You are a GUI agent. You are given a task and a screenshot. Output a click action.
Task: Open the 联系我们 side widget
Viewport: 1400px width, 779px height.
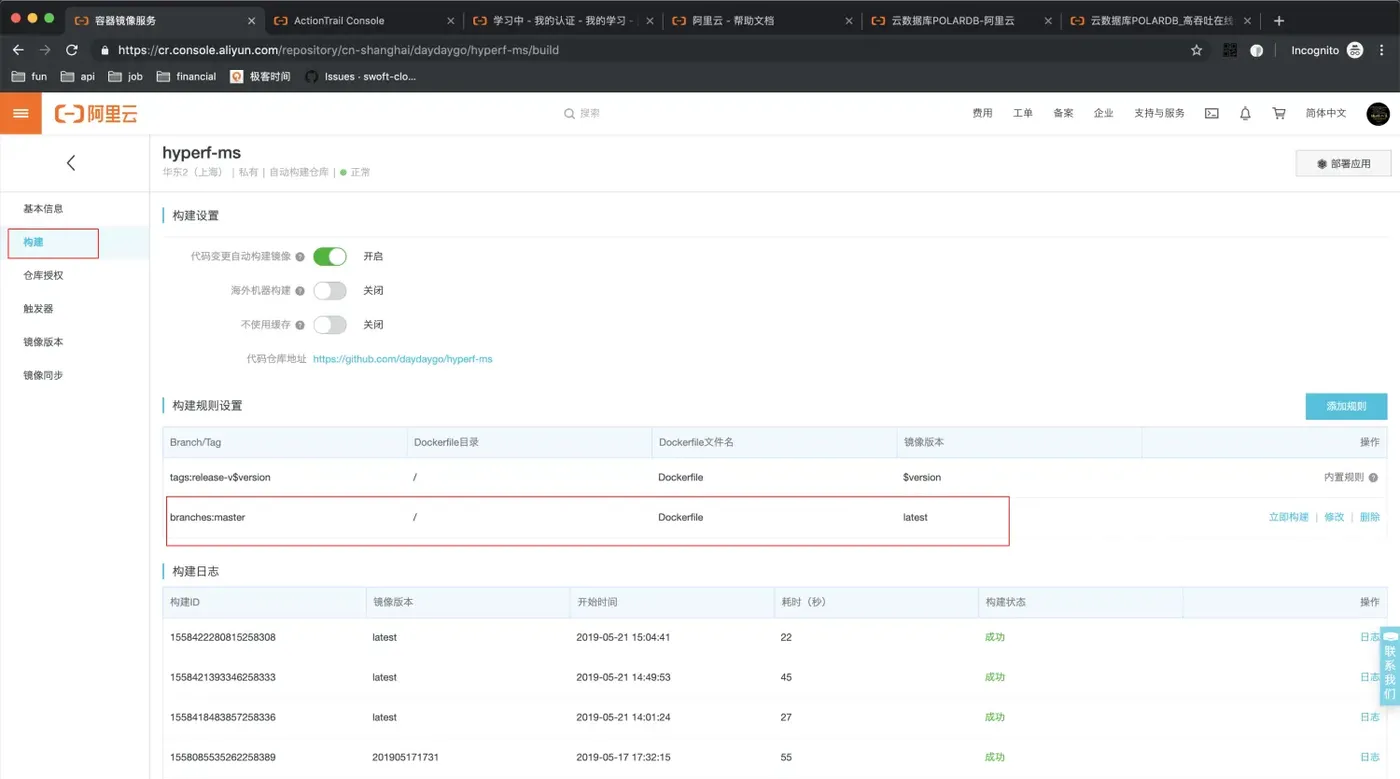(x=1389, y=667)
